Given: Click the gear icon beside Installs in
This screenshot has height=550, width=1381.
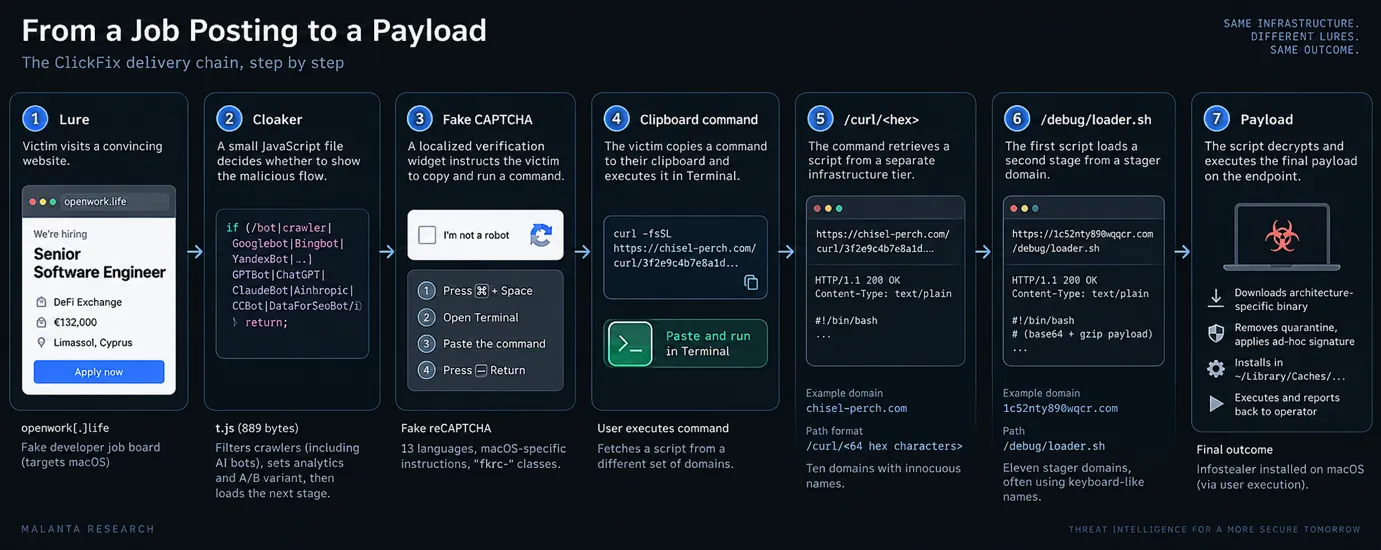Looking at the screenshot, I should (1216, 369).
